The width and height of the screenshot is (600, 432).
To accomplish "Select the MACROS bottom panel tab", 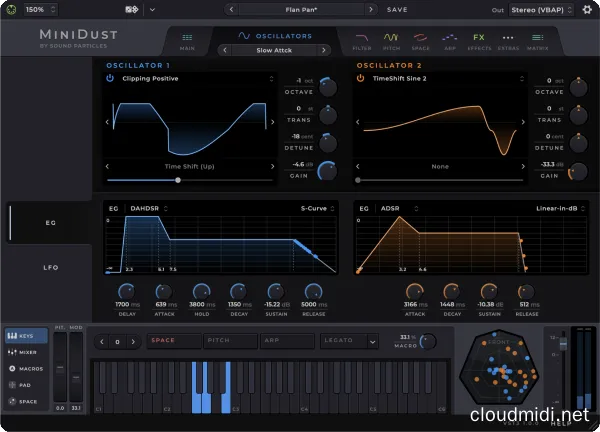I will pyautogui.click(x=26, y=368).
